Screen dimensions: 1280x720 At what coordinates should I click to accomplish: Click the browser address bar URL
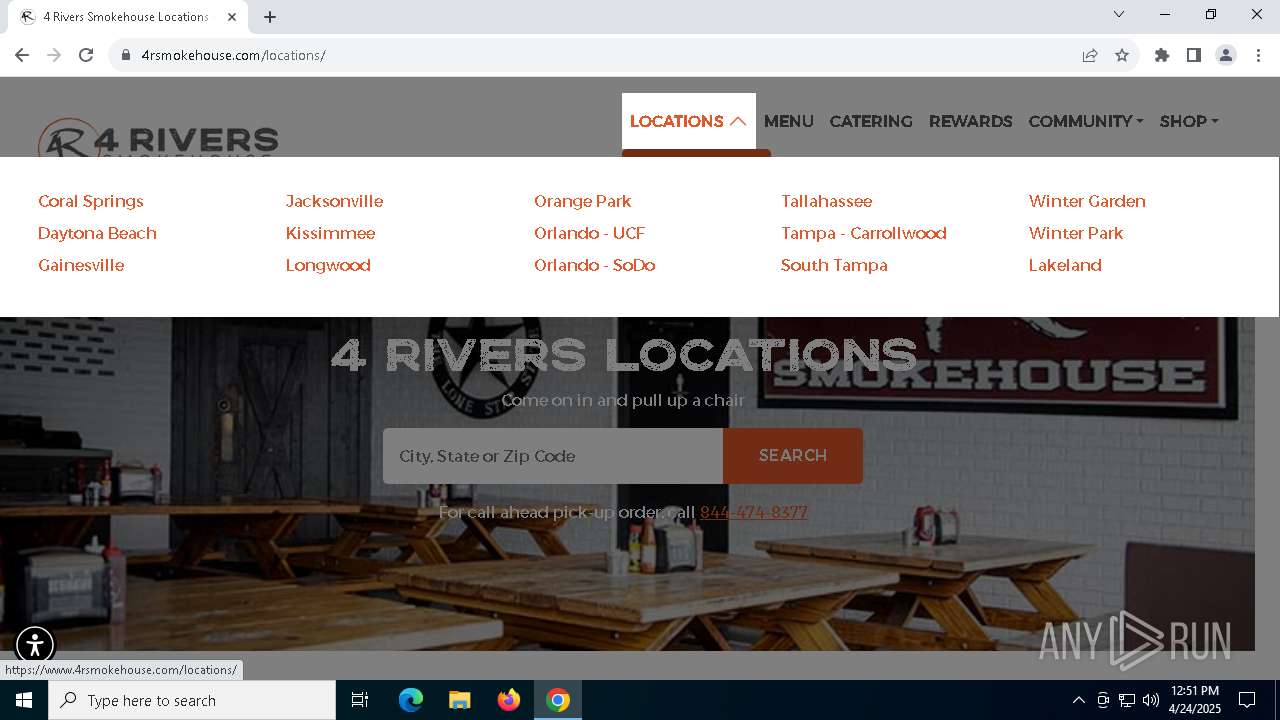(x=233, y=55)
